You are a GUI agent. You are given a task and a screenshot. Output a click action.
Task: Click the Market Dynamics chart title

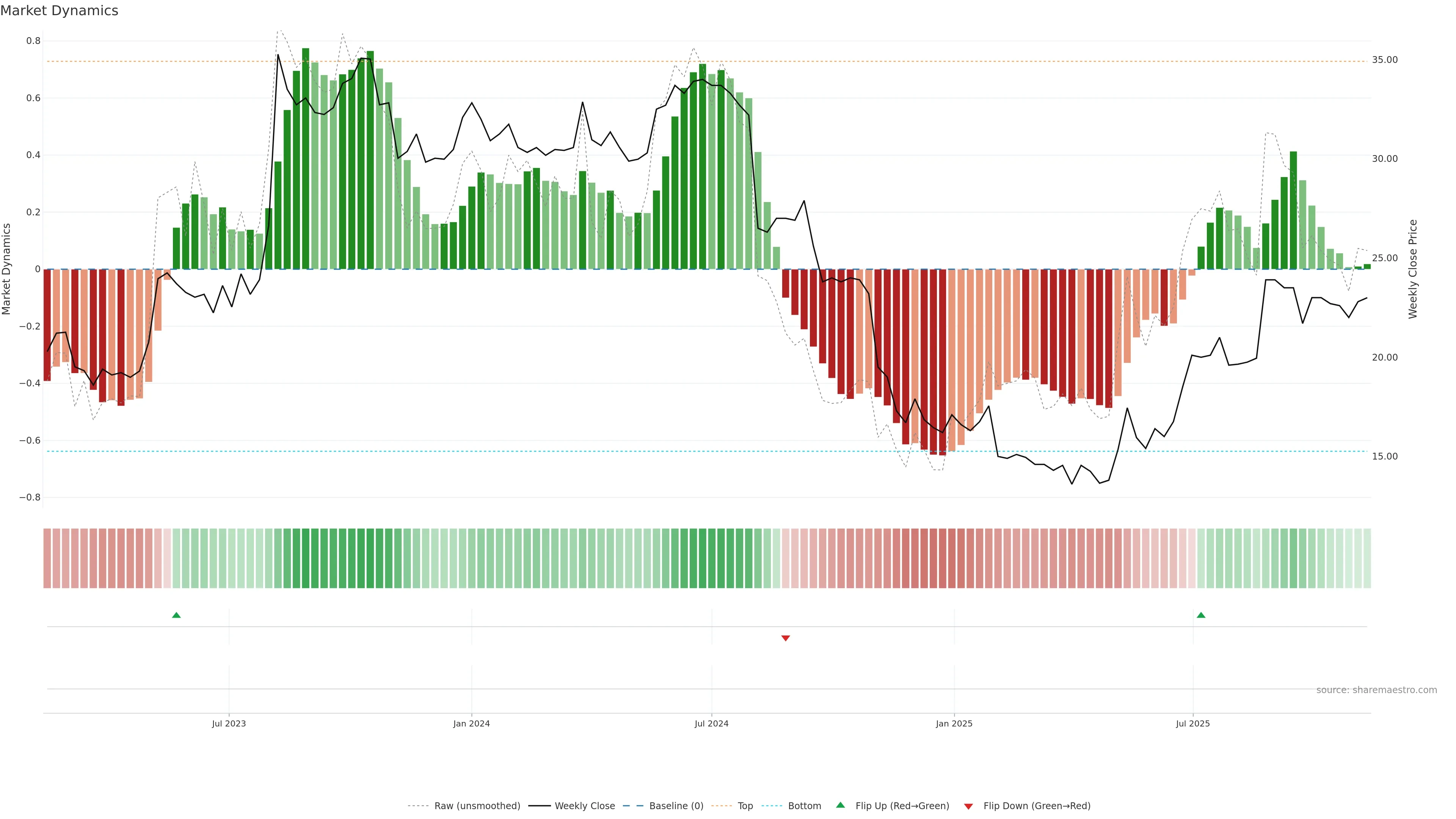[x=60, y=11]
